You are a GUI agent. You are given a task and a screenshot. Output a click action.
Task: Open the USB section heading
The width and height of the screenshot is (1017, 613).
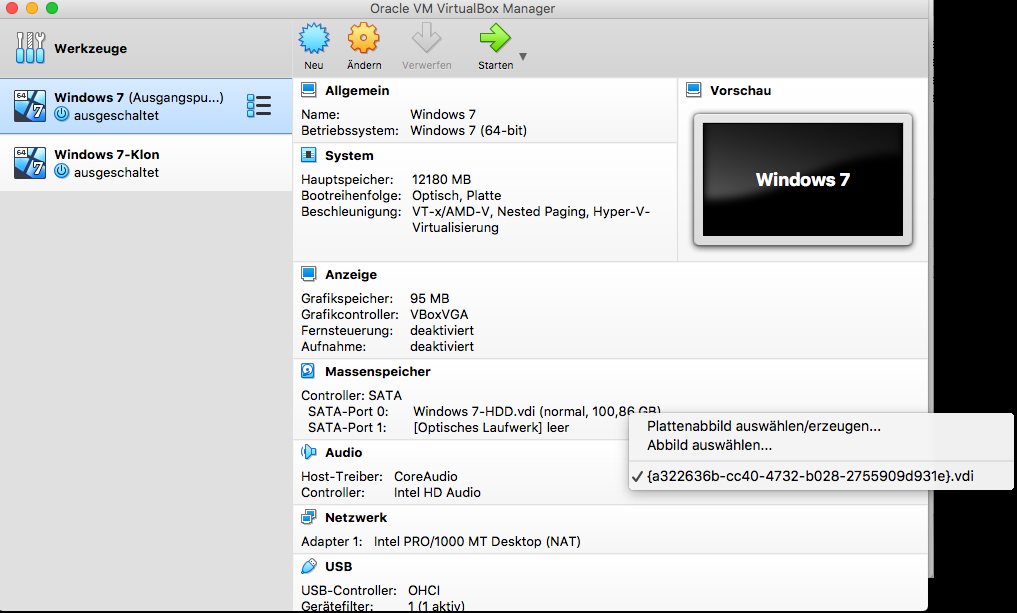pos(339,566)
